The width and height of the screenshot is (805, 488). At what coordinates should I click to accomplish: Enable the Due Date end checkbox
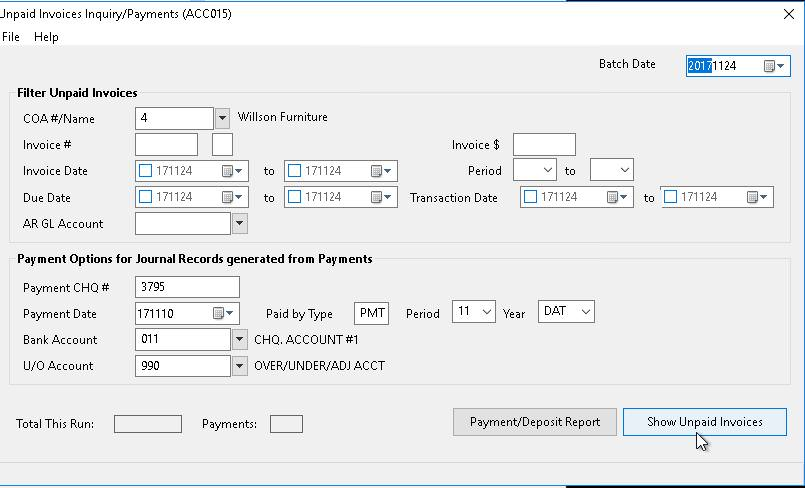pyautogui.click(x=294, y=197)
